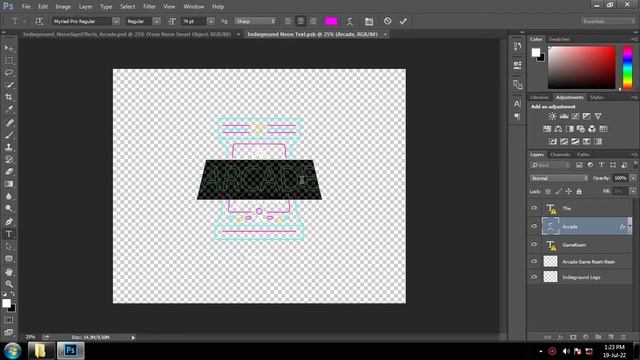
Task: Hide the 'The' text layer
Action: 534,208
